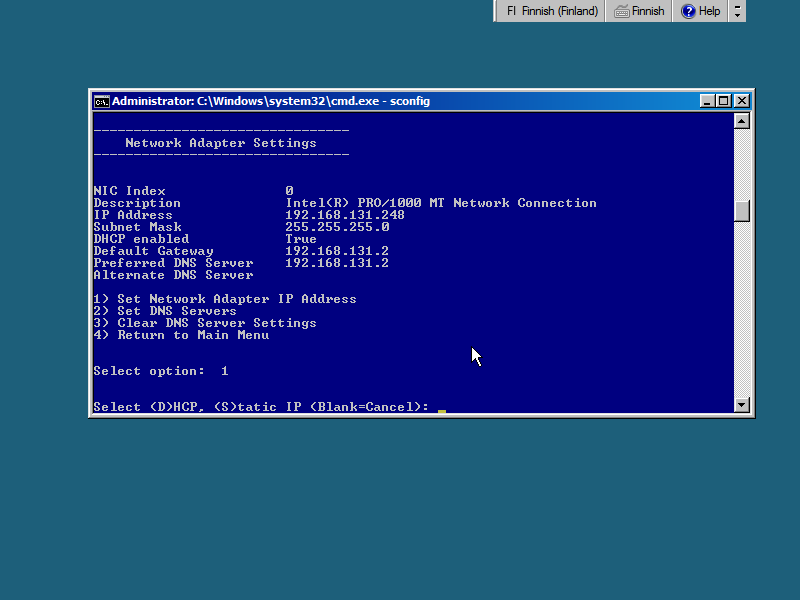Image resolution: width=800 pixels, height=600 pixels.
Task: Click the keyboard icon on the language bar
Action: 621,11
